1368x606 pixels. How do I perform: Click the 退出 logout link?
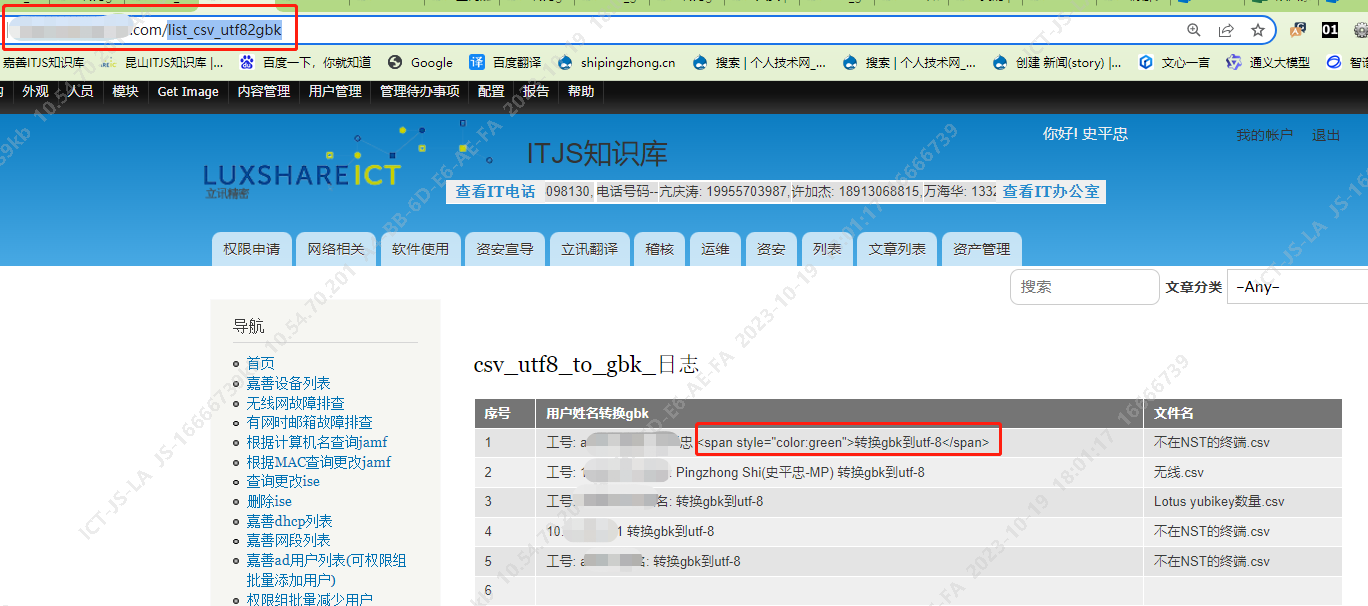coord(1326,135)
